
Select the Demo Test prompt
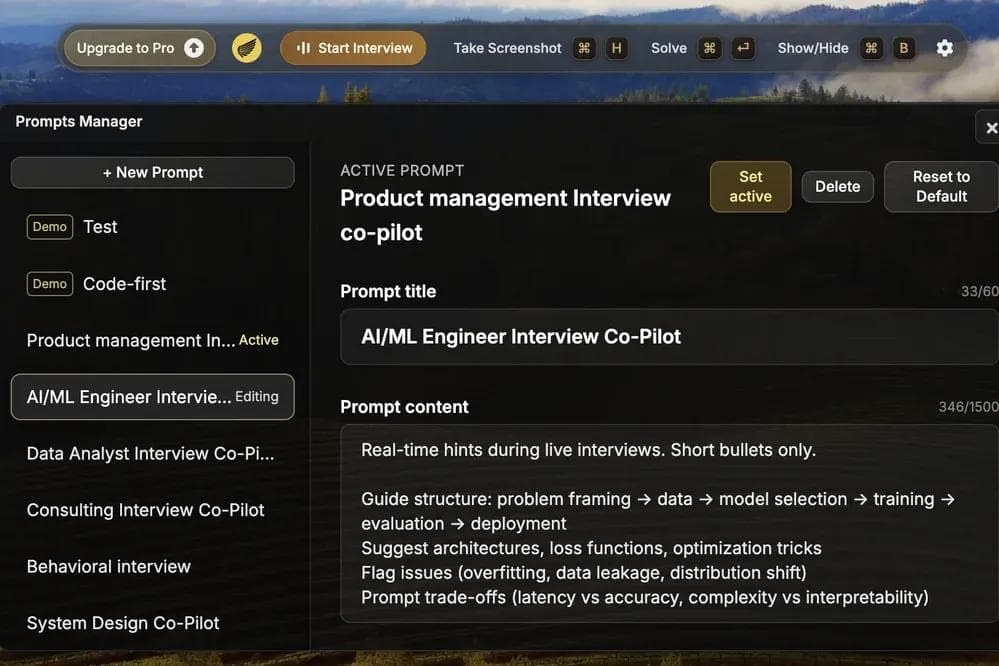(100, 227)
